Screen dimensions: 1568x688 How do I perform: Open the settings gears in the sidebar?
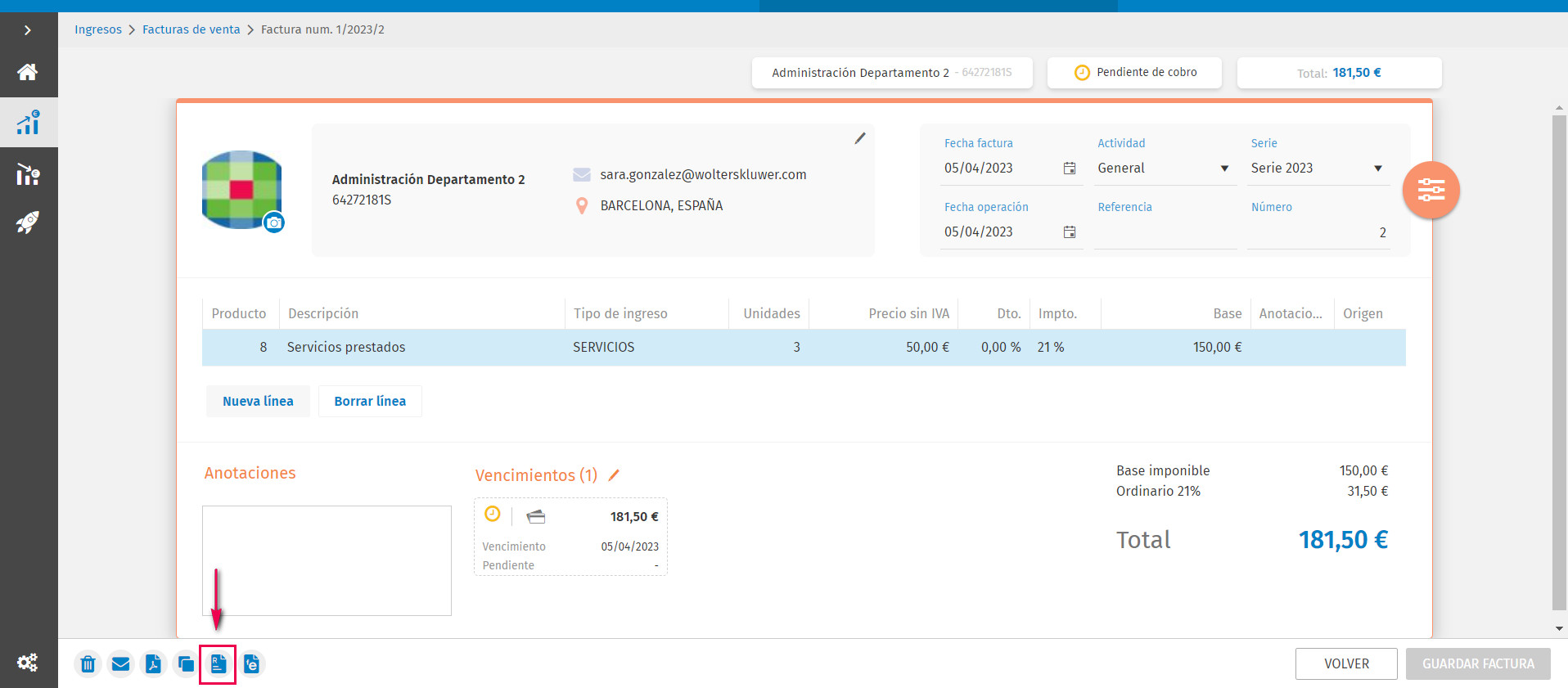(x=28, y=663)
